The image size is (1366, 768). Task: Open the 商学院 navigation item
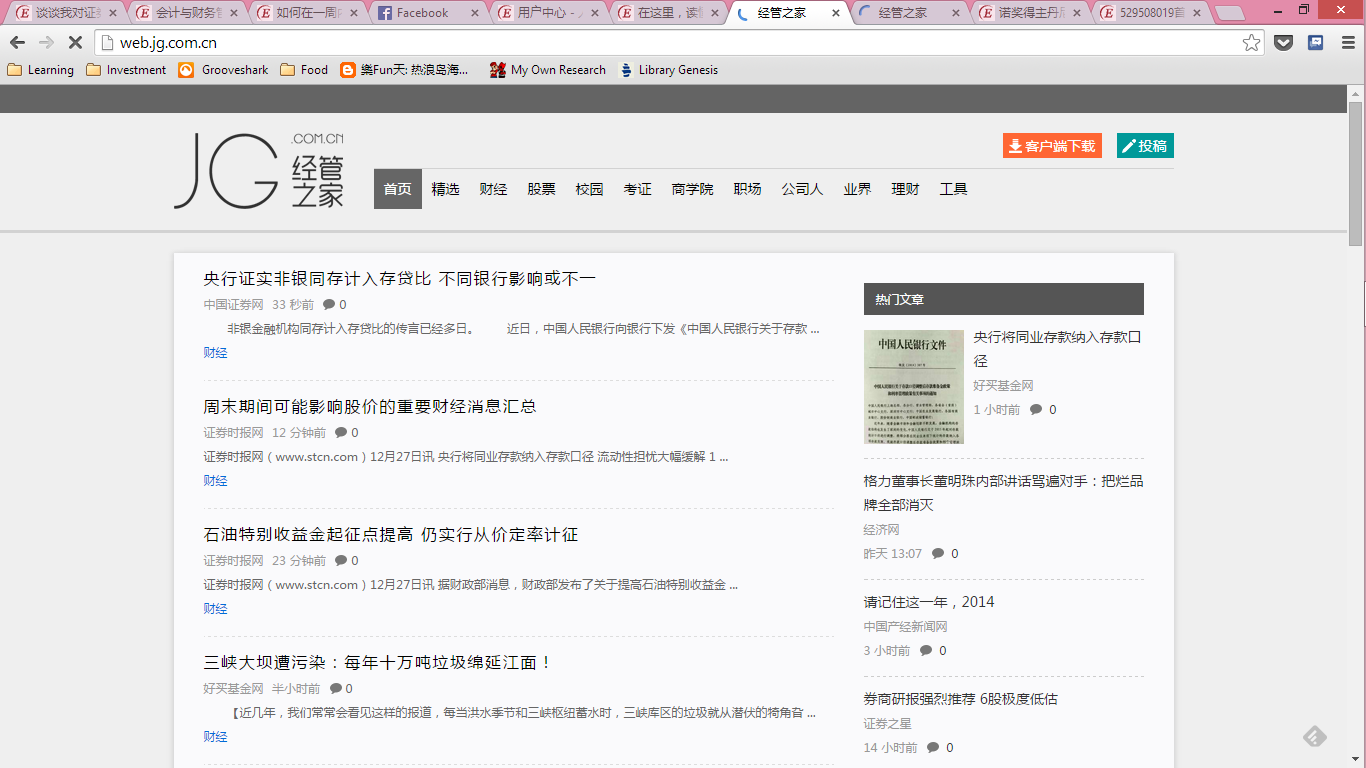[692, 189]
